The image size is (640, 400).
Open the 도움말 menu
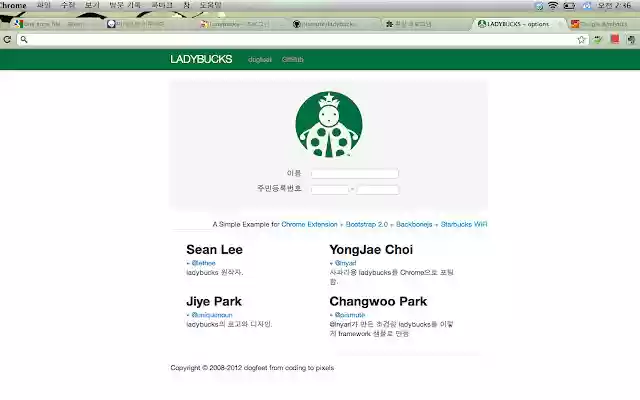210,5
